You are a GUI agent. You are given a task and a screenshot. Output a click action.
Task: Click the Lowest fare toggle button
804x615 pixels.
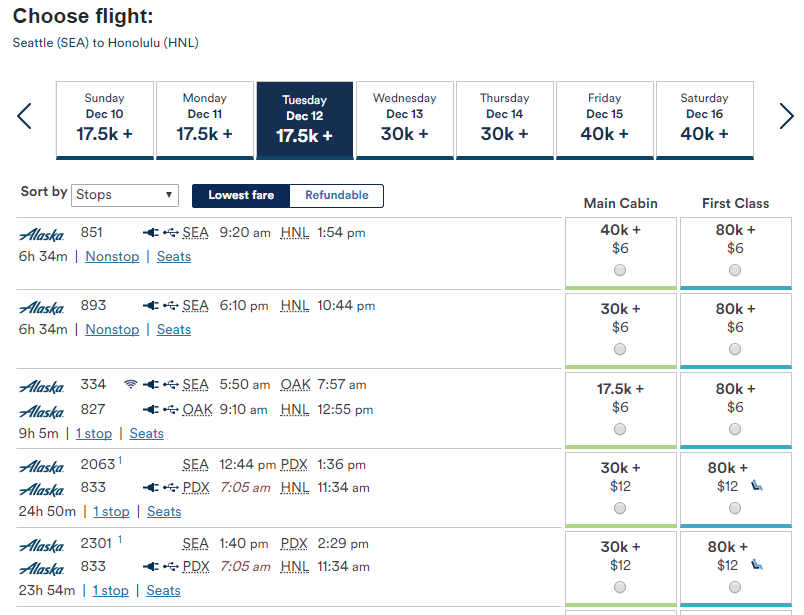tap(241, 196)
